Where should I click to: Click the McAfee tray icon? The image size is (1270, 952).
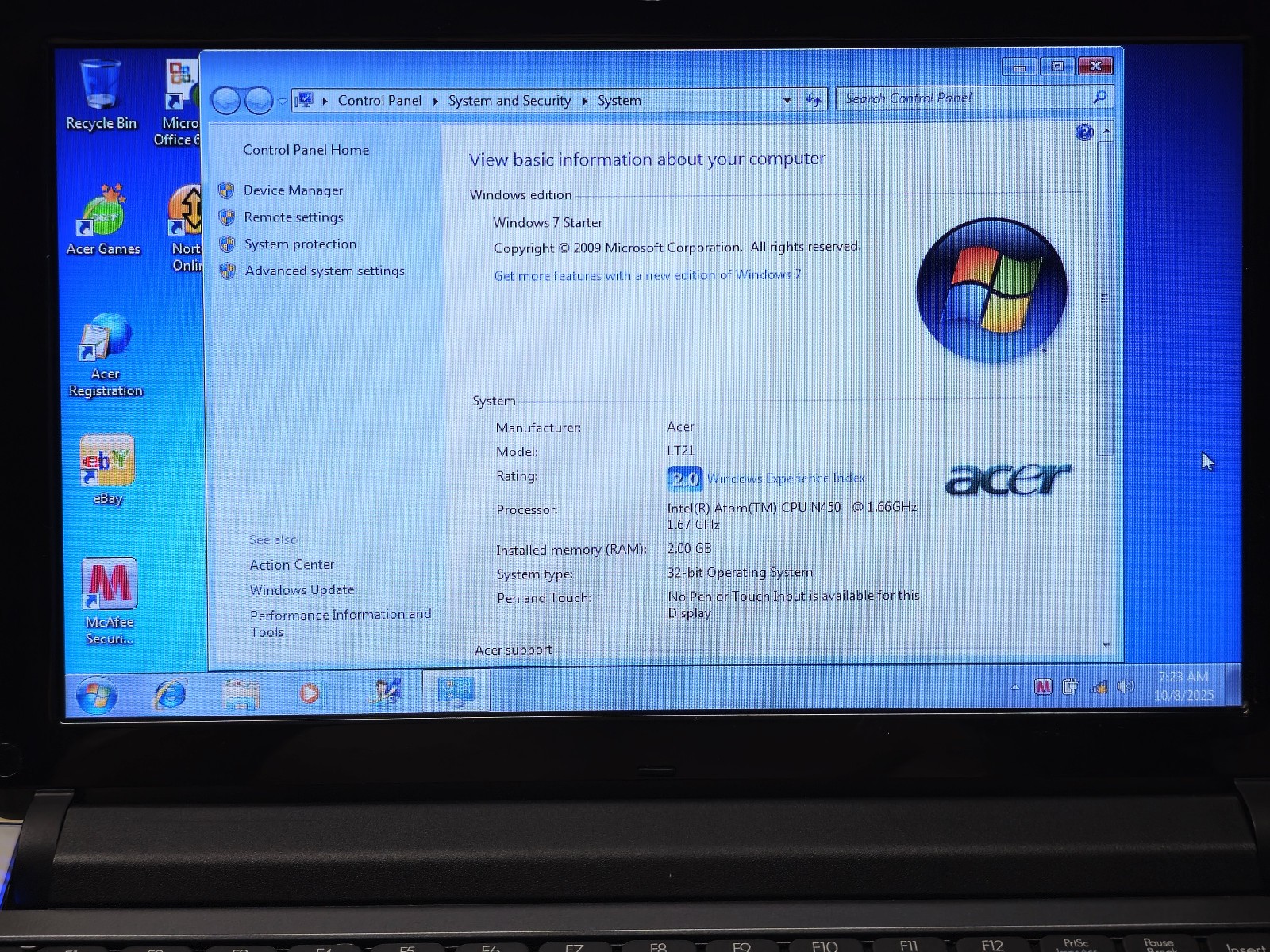[1043, 687]
